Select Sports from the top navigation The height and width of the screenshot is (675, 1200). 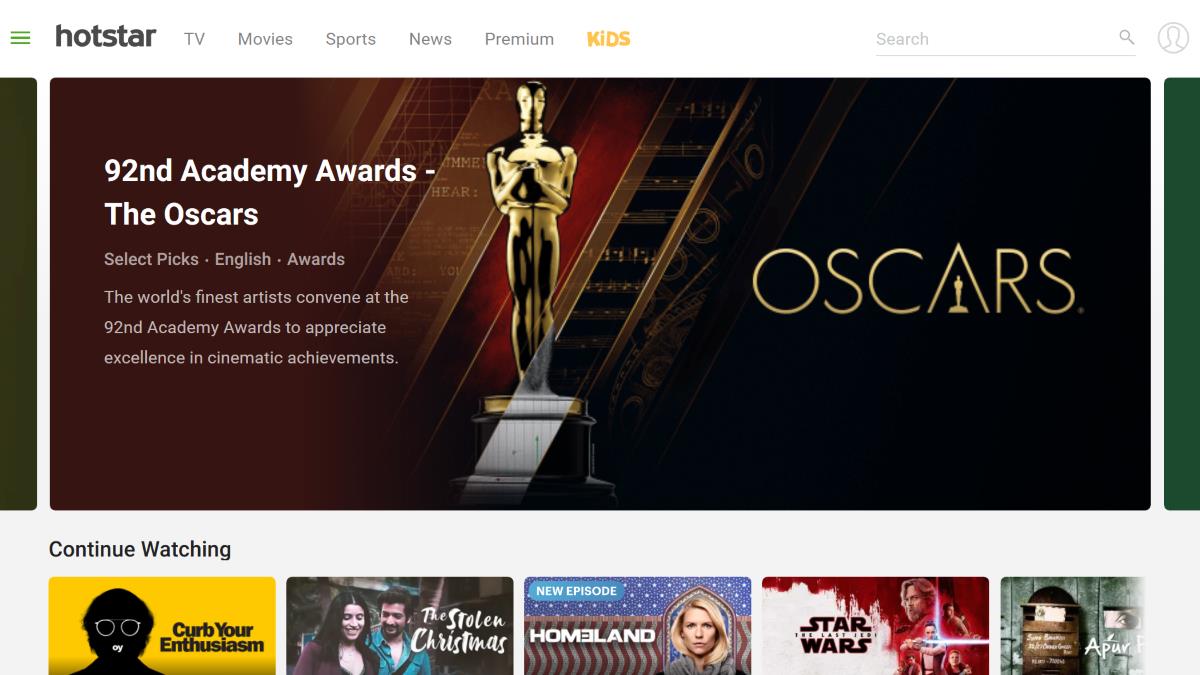[350, 39]
